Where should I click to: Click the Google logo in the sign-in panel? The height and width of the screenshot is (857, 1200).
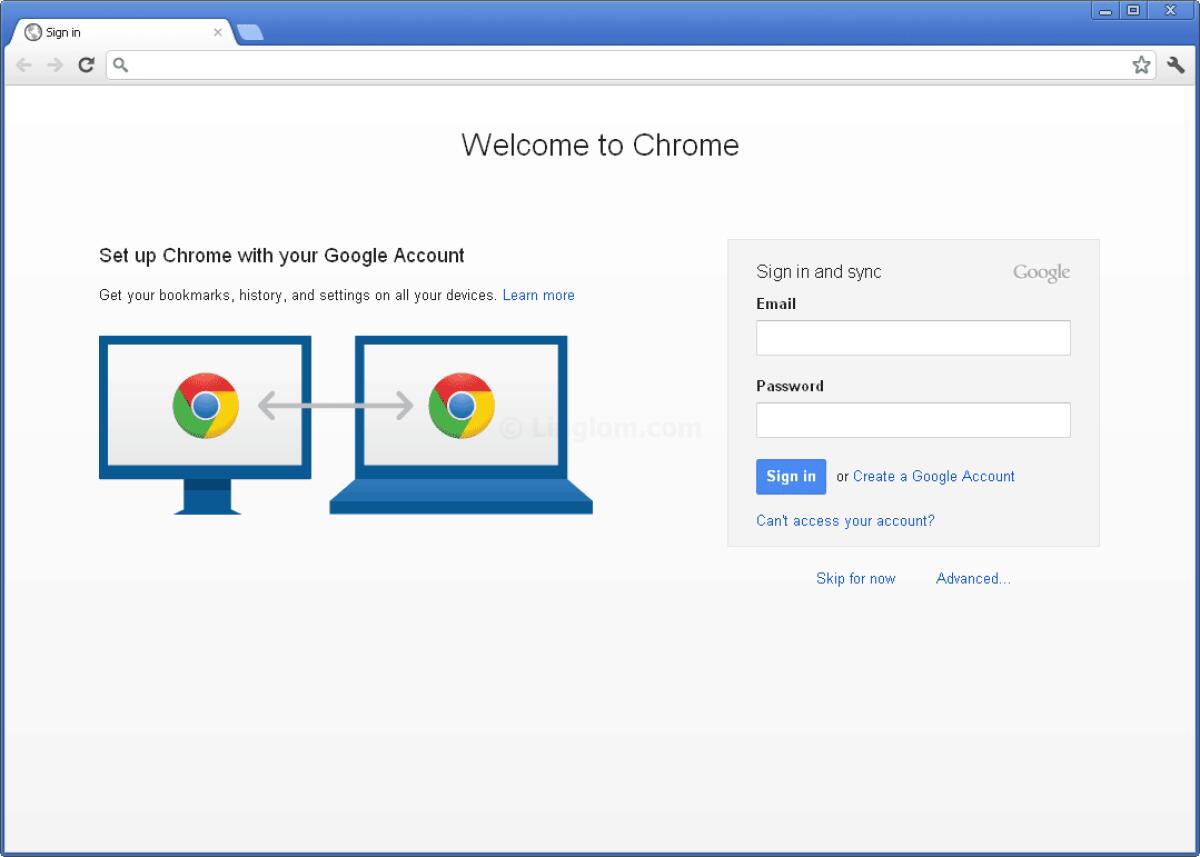point(1041,271)
